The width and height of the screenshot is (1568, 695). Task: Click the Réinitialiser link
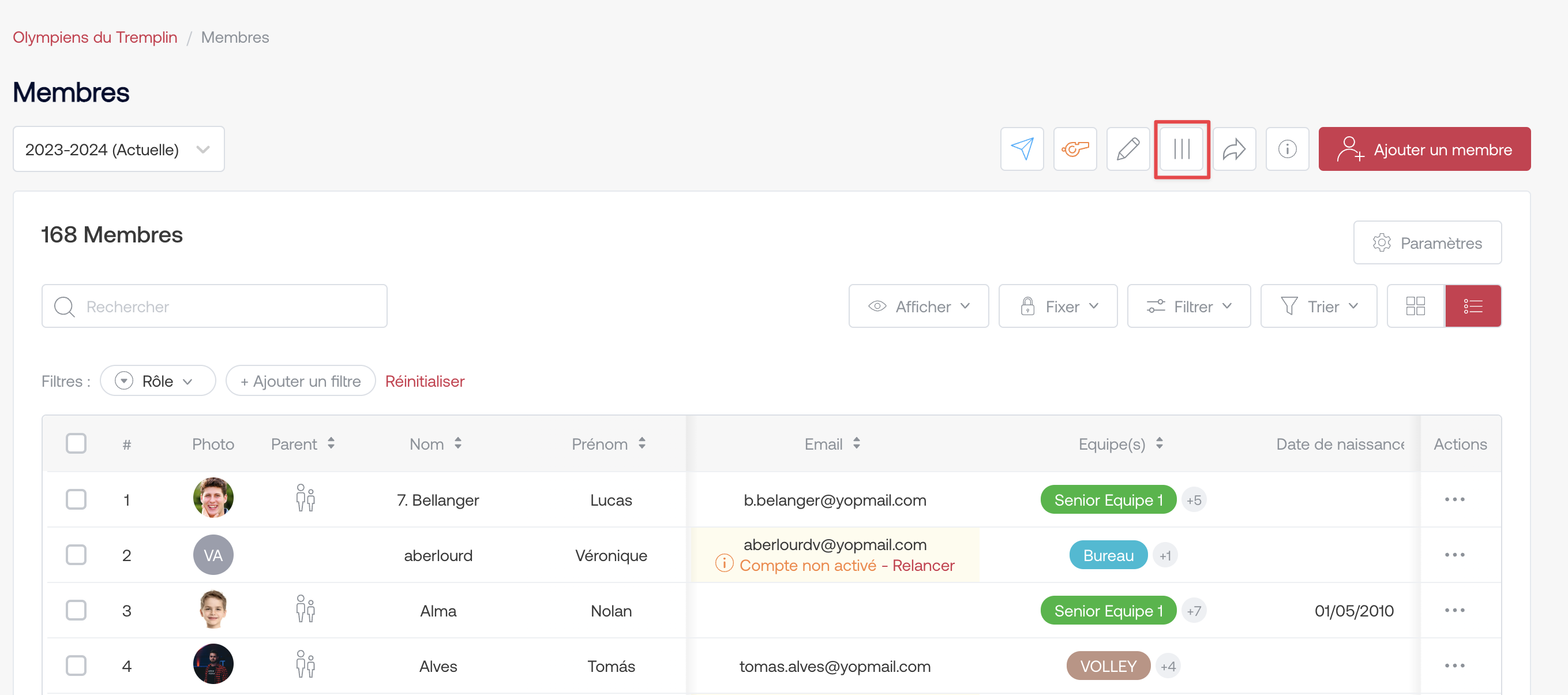[424, 381]
